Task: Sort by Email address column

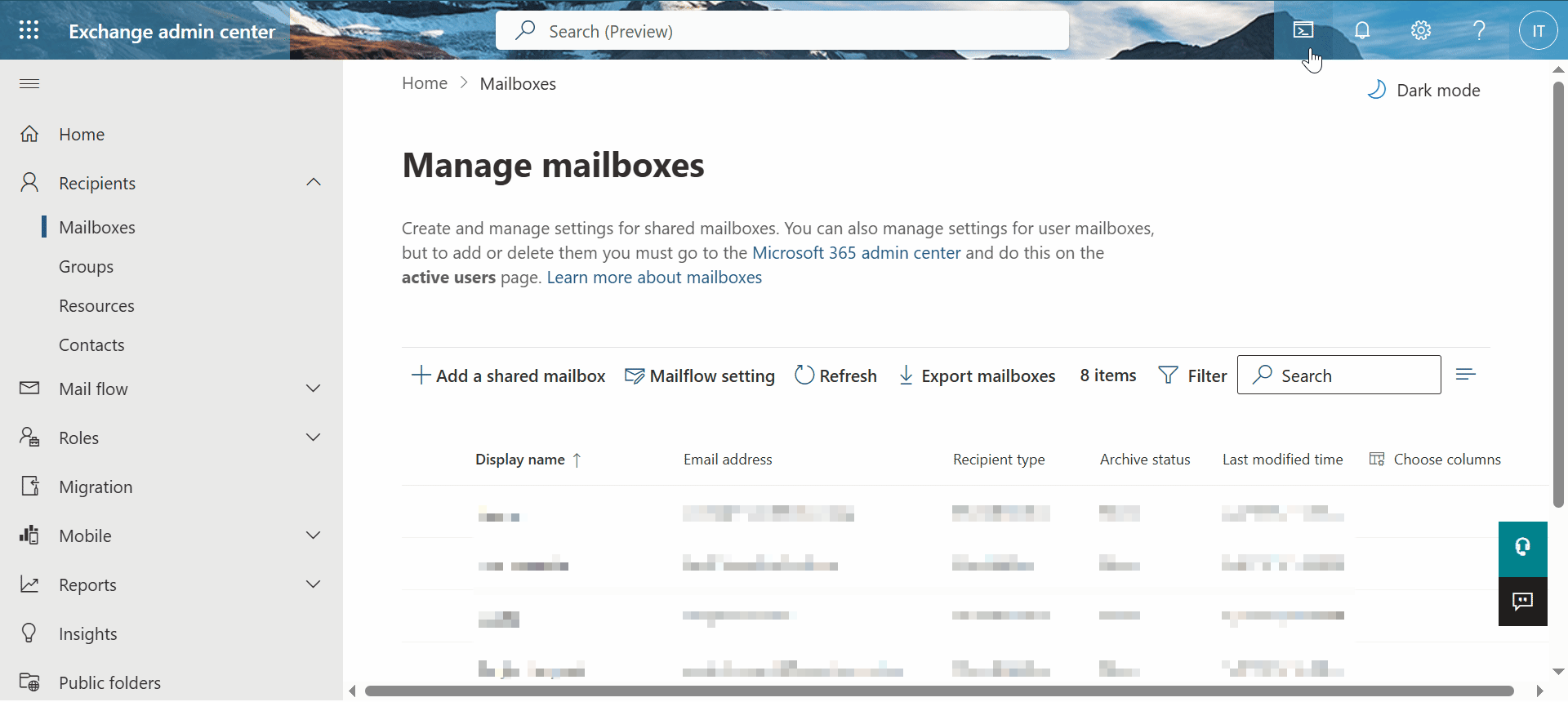Action: click(x=728, y=460)
